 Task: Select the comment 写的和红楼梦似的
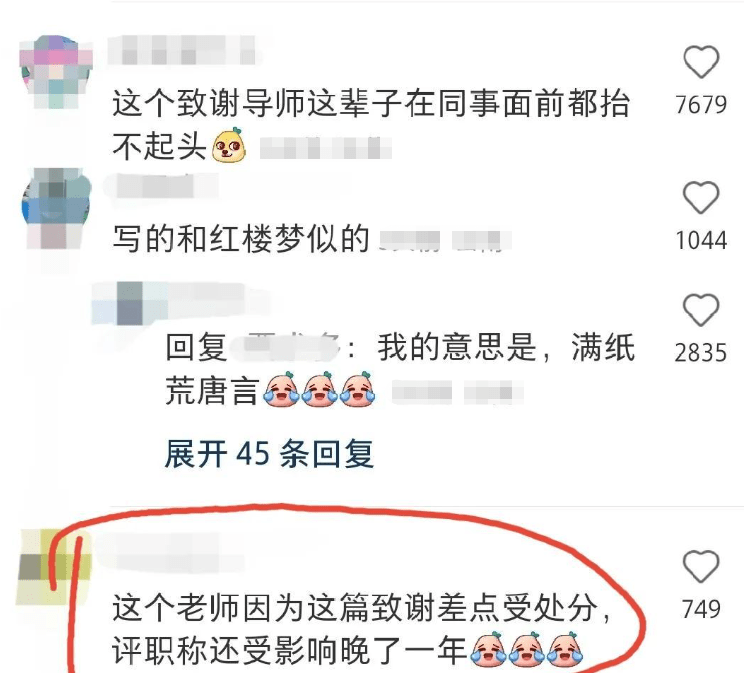(241, 239)
